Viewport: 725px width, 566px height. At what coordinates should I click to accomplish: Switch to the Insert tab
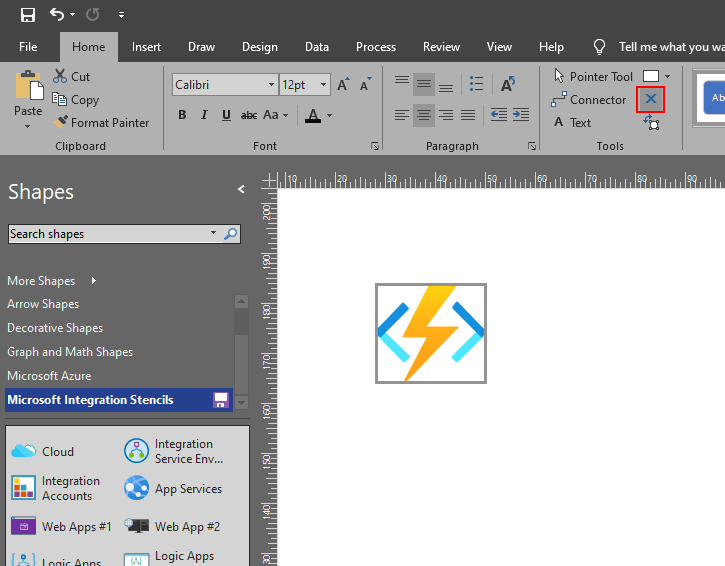tap(146, 47)
